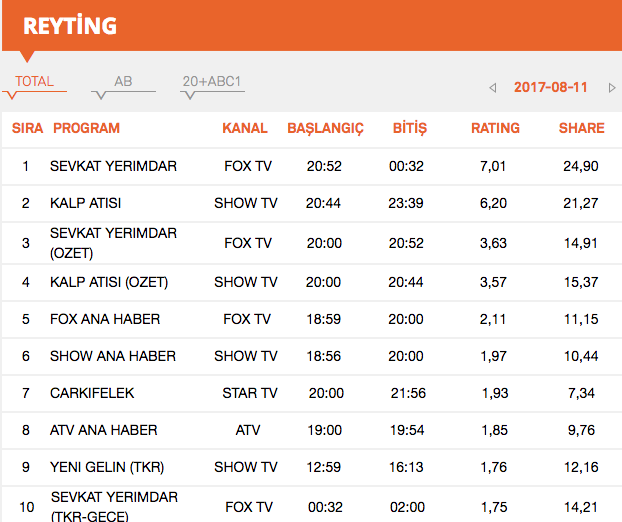Sort by the RATING column header

pos(495,128)
